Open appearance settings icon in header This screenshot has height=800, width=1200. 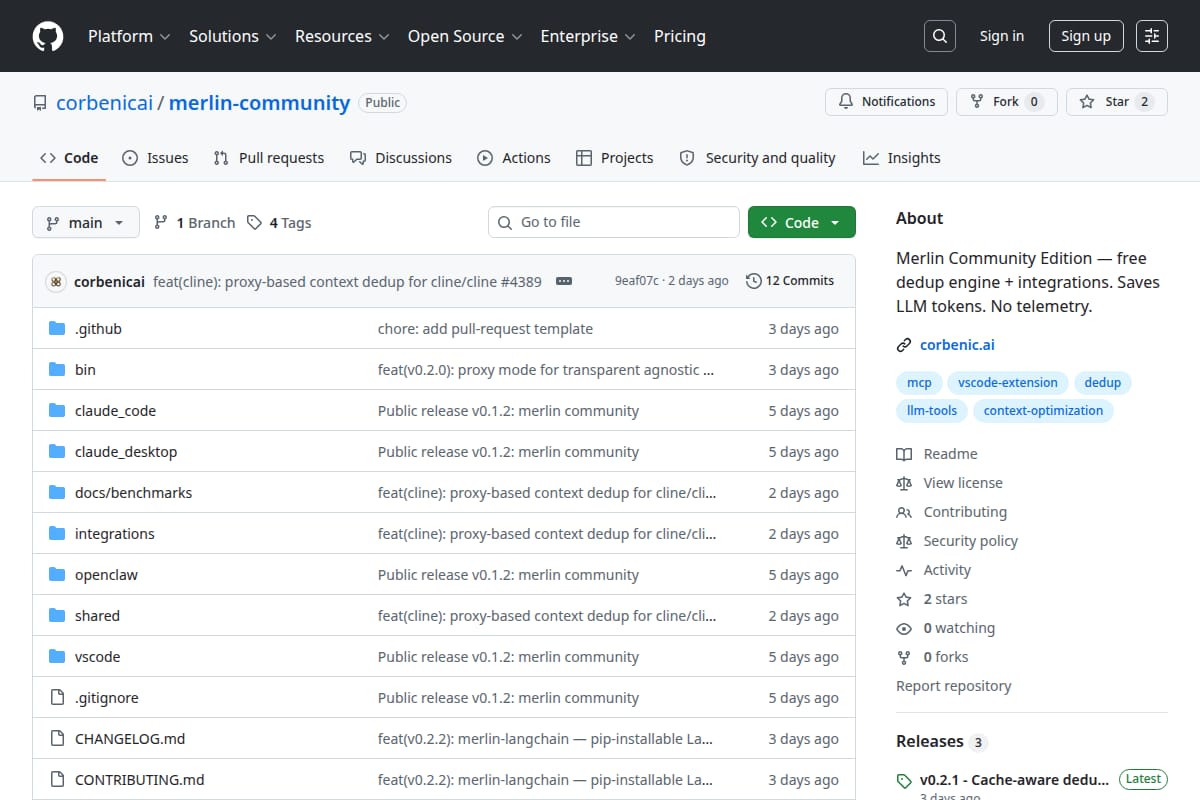point(1152,36)
